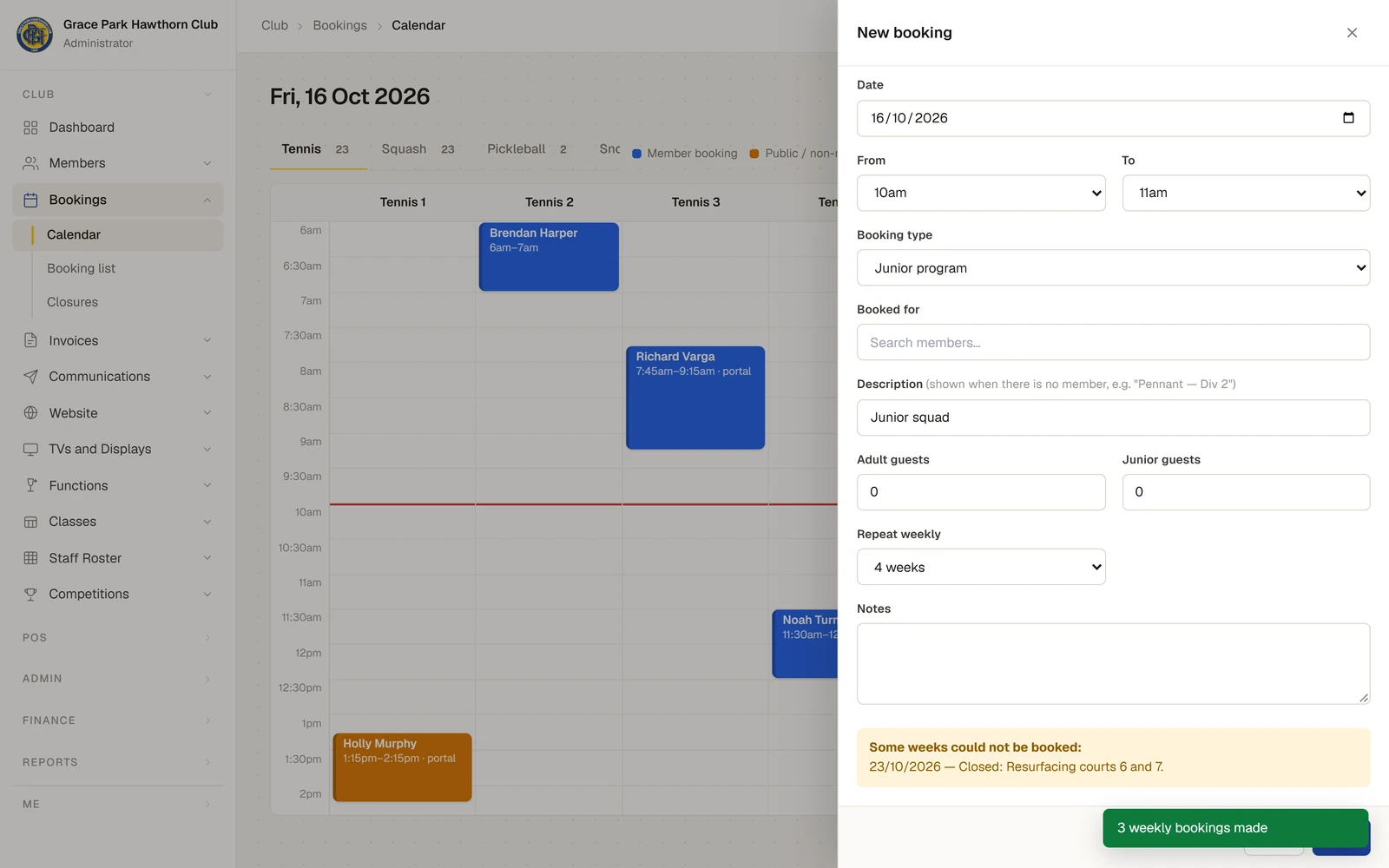
Task: Click the Dashboard grid icon in sidebar
Action: [30, 128]
